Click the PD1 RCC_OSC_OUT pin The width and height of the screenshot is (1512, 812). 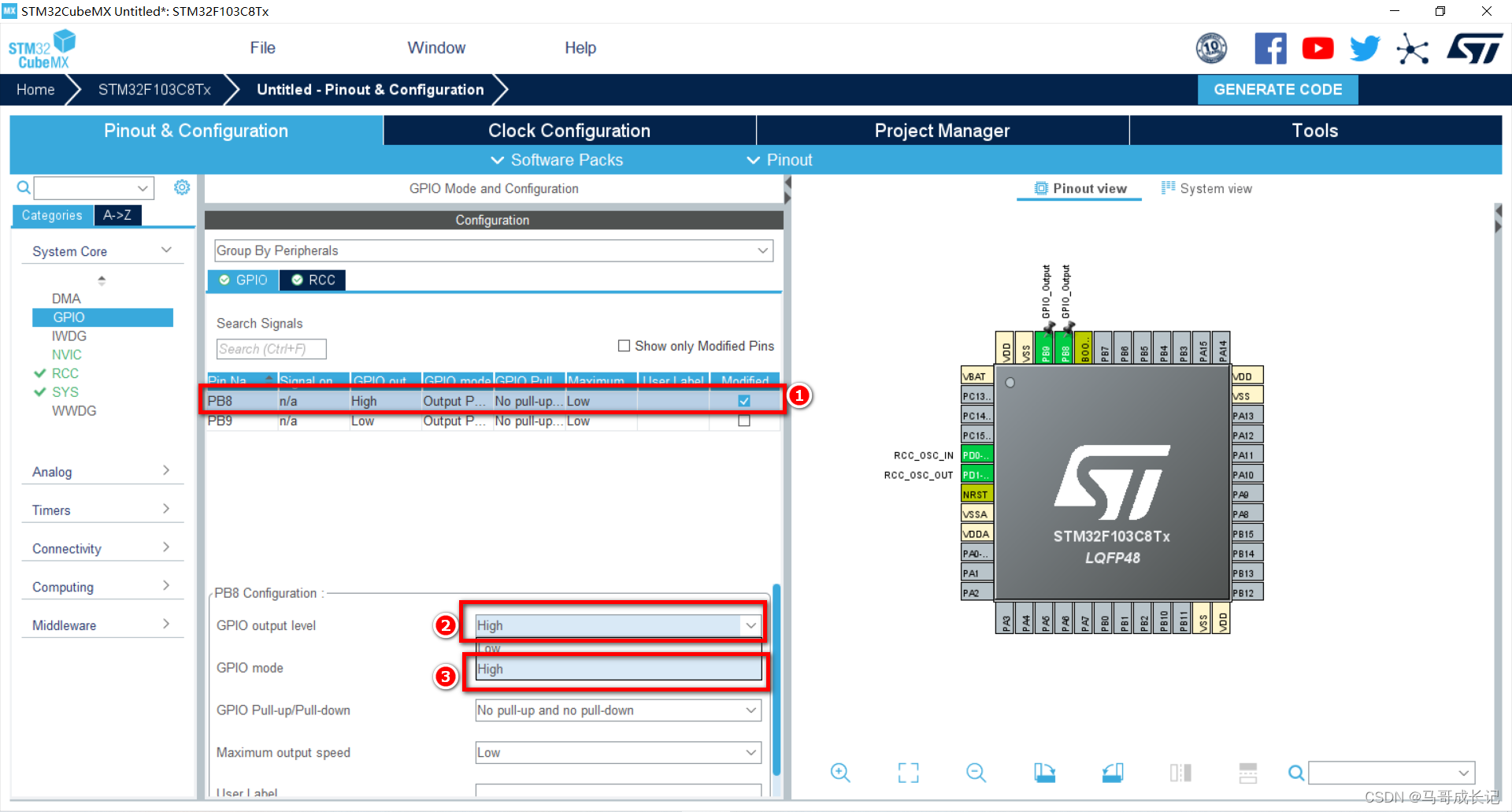coord(976,475)
